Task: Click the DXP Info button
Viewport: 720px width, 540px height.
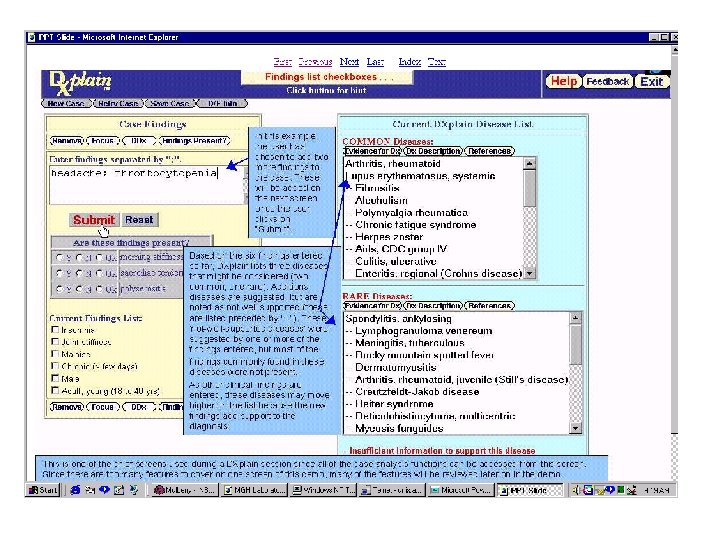Action: [x=223, y=103]
